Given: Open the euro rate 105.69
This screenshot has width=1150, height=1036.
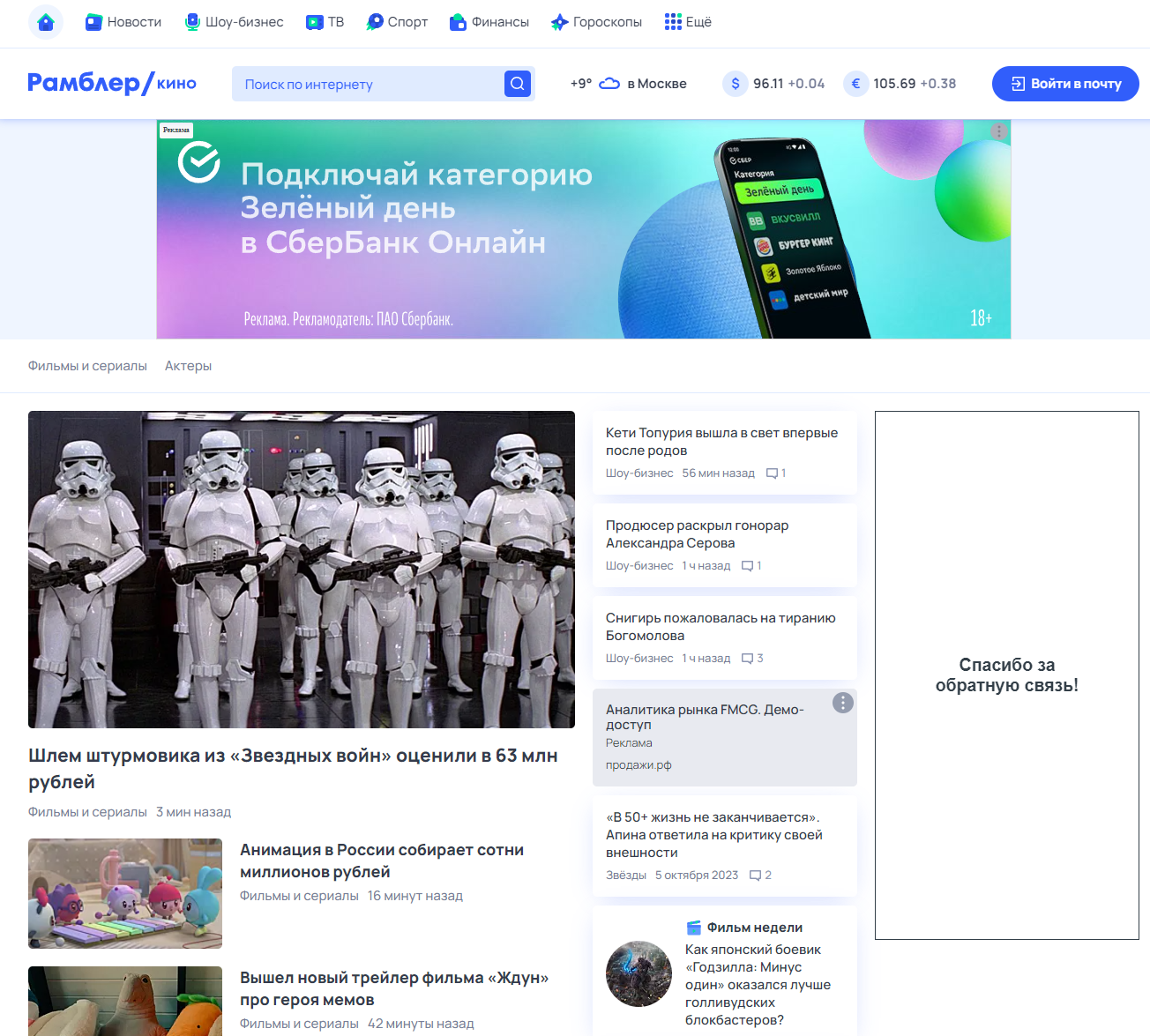Looking at the screenshot, I should coord(894,84).
